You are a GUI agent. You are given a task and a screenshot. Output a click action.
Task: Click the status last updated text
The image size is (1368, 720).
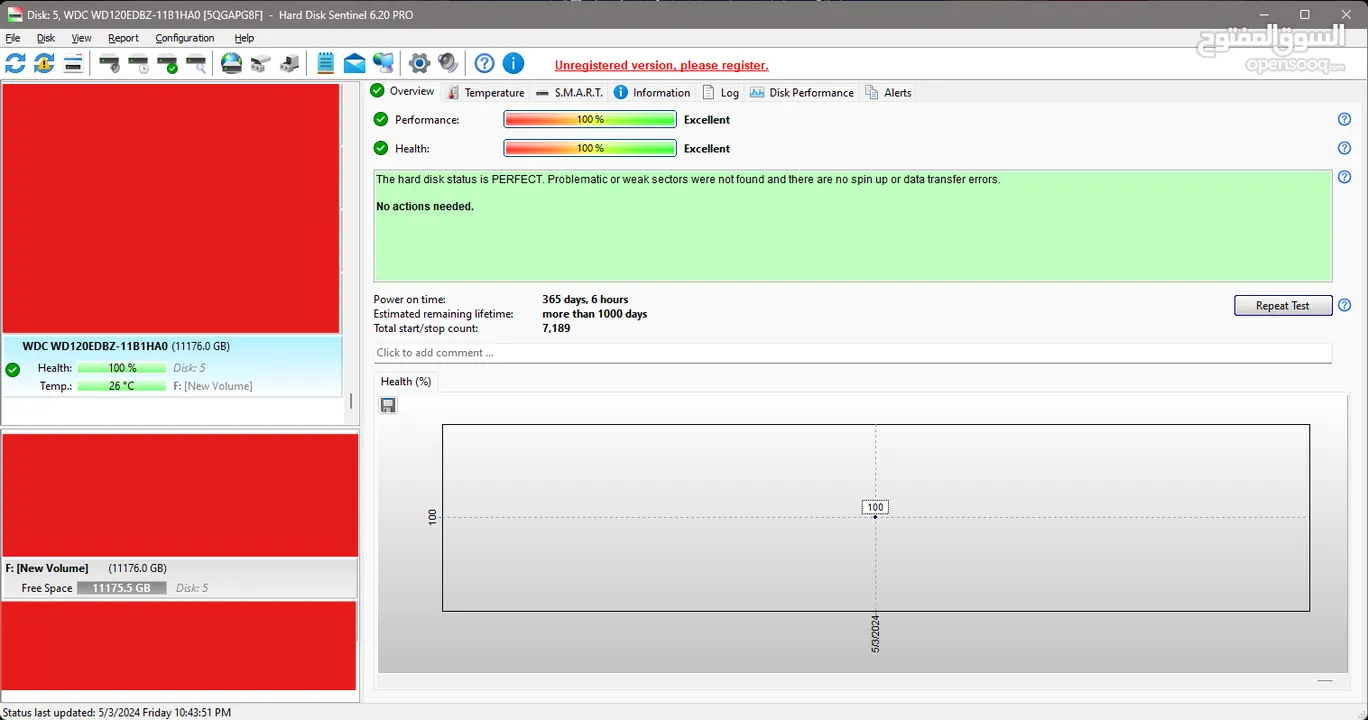117,712
